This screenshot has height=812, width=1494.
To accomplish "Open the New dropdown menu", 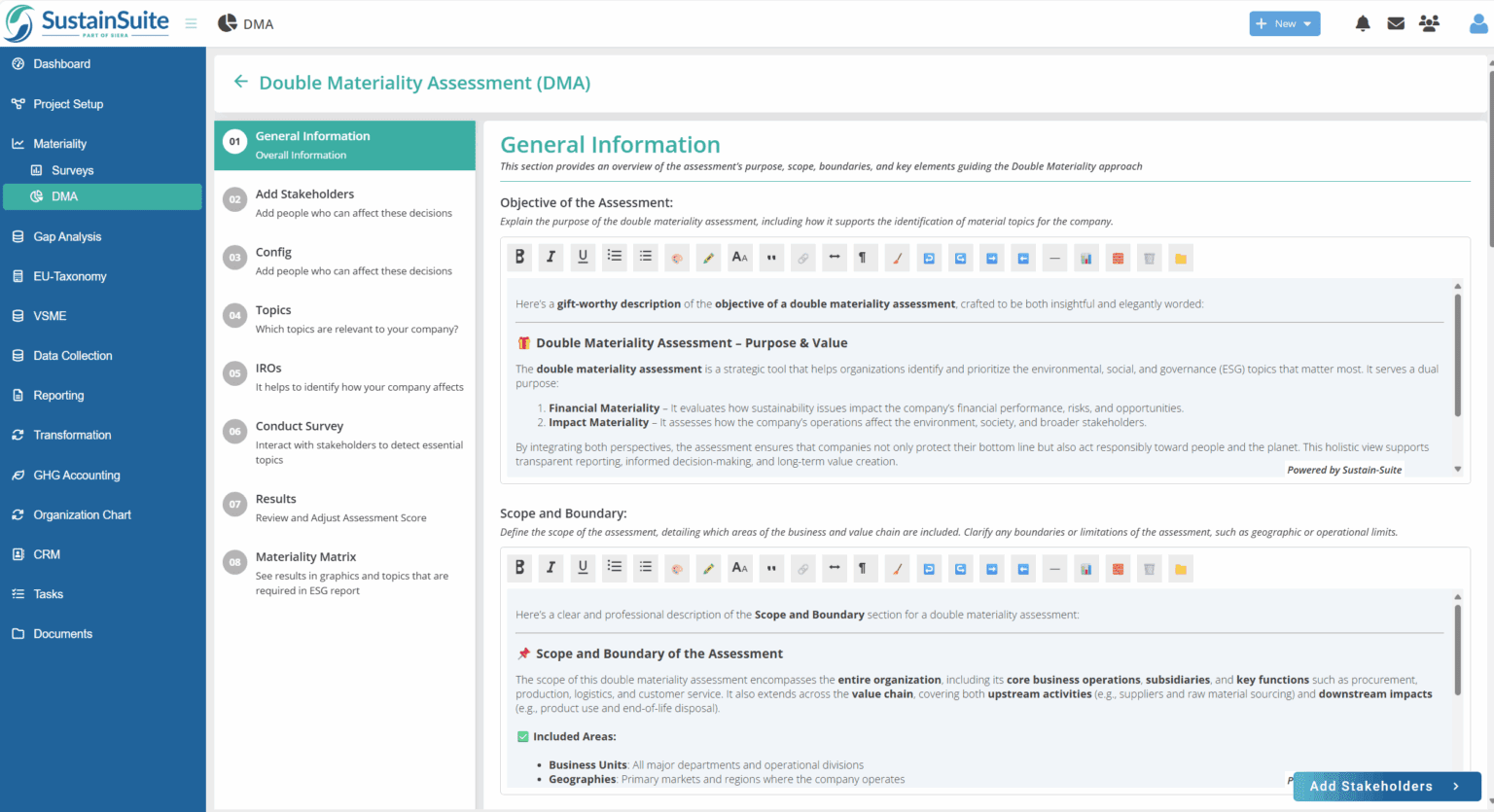I will click(1284, 22).
